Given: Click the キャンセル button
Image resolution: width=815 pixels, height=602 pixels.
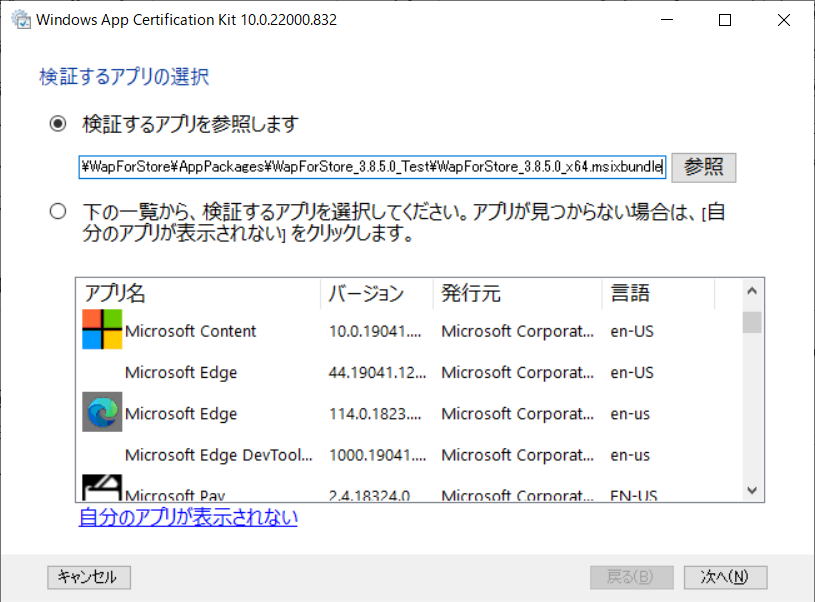Looking at the screenshot, I should pos(88,577).
